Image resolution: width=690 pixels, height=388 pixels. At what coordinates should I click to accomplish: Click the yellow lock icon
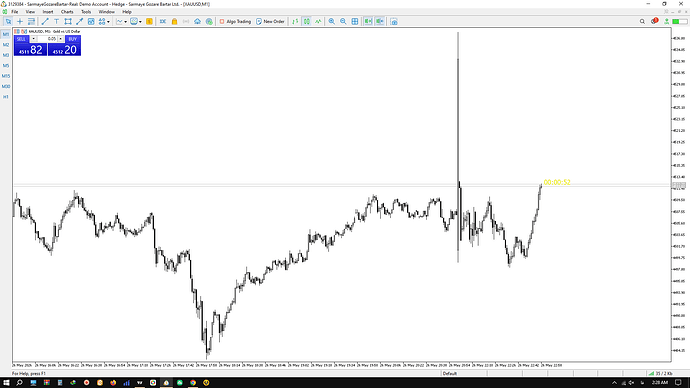click(x=174, y=21)
